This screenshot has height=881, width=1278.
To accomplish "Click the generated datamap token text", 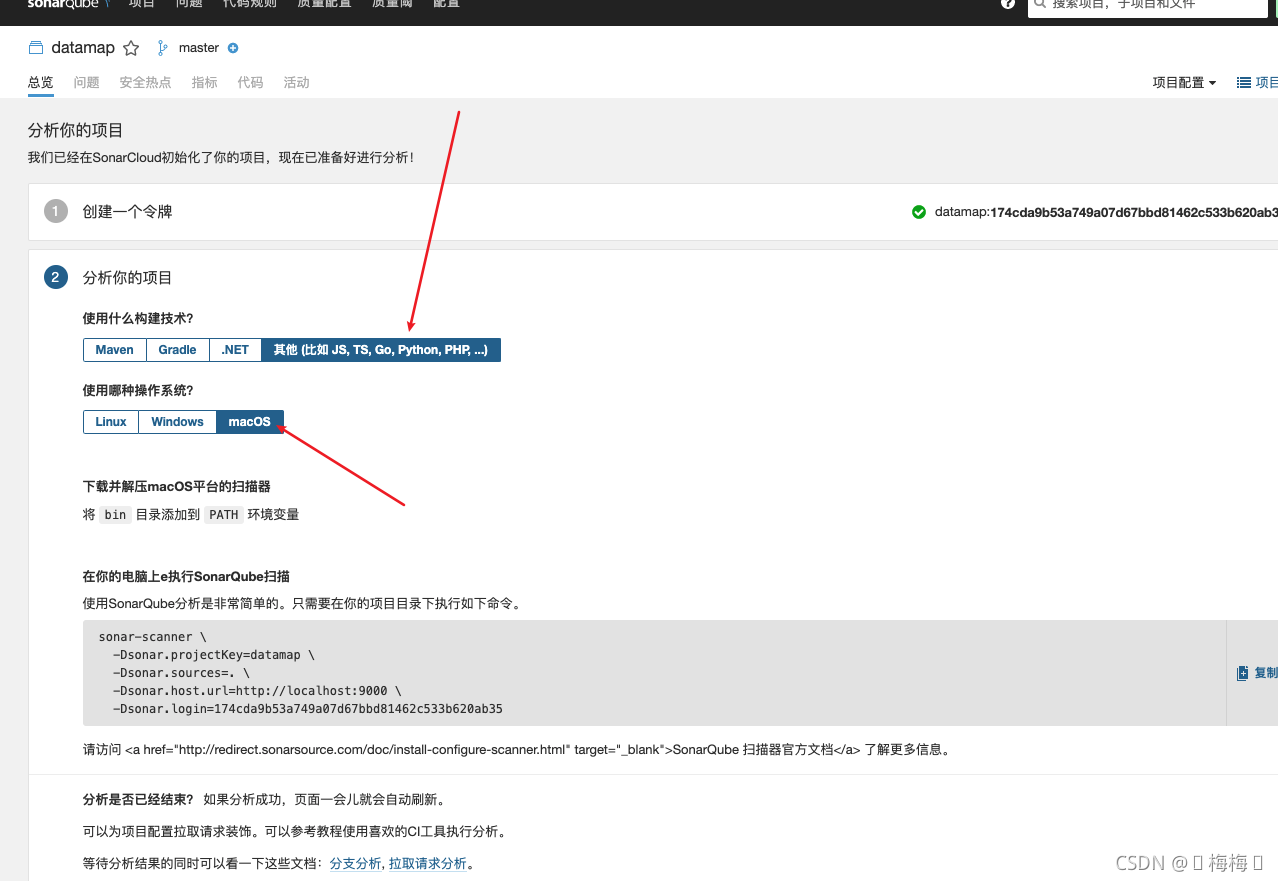I will (1106, 212).
